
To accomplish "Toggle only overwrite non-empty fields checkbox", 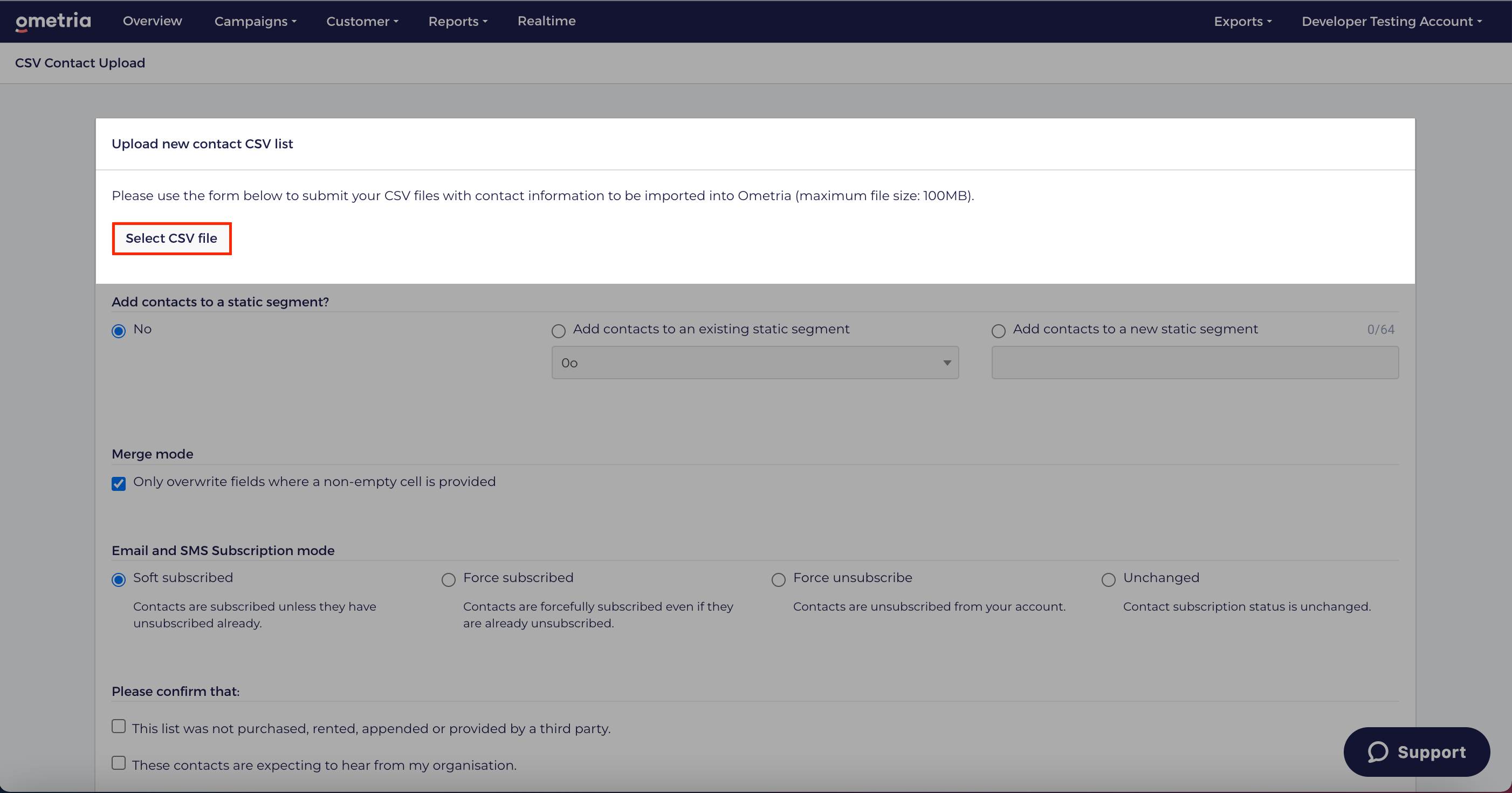I will [119, 483].
